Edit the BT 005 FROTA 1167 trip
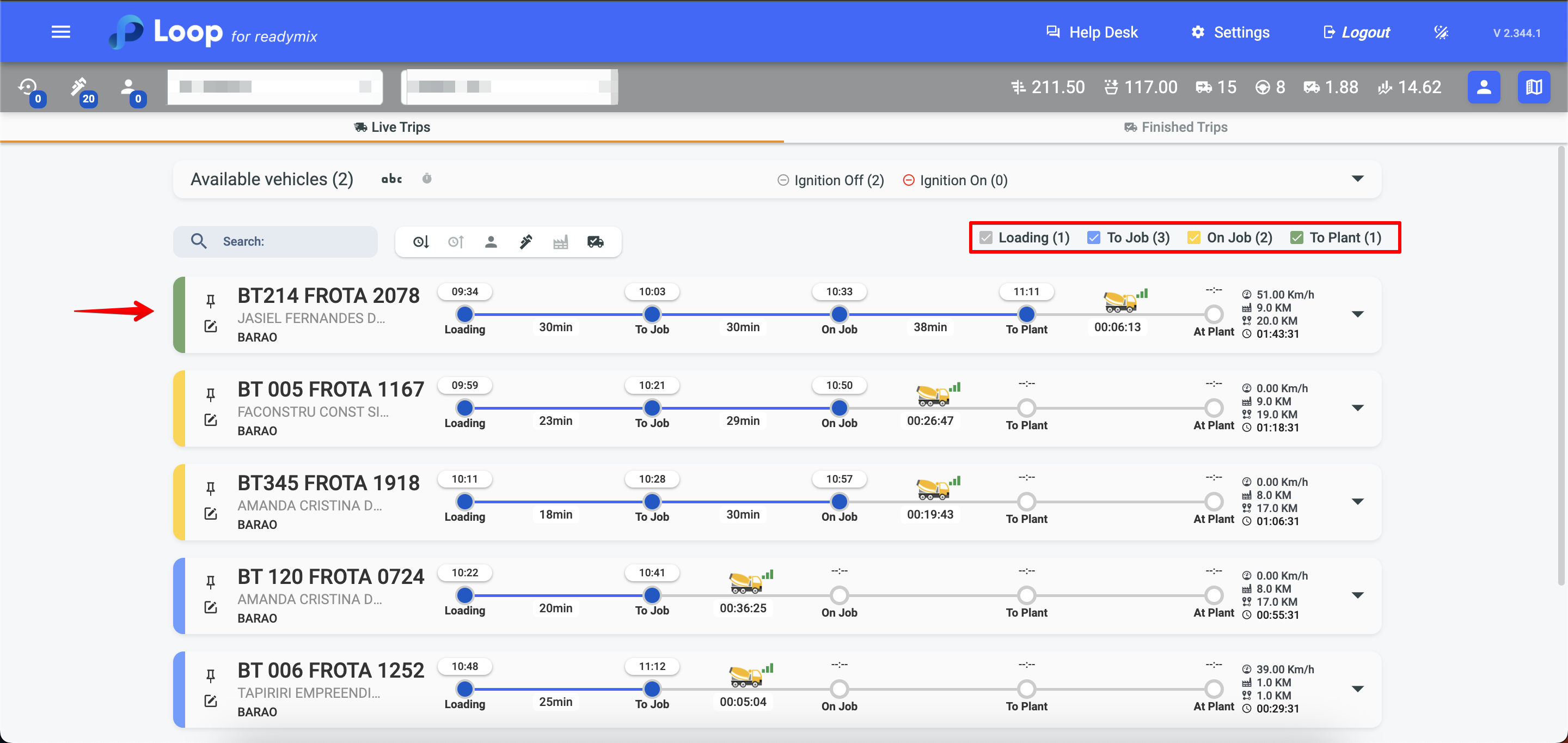The width and height of the screenshot is (1568, 743). pyautogui.click(x=211, y=420)
